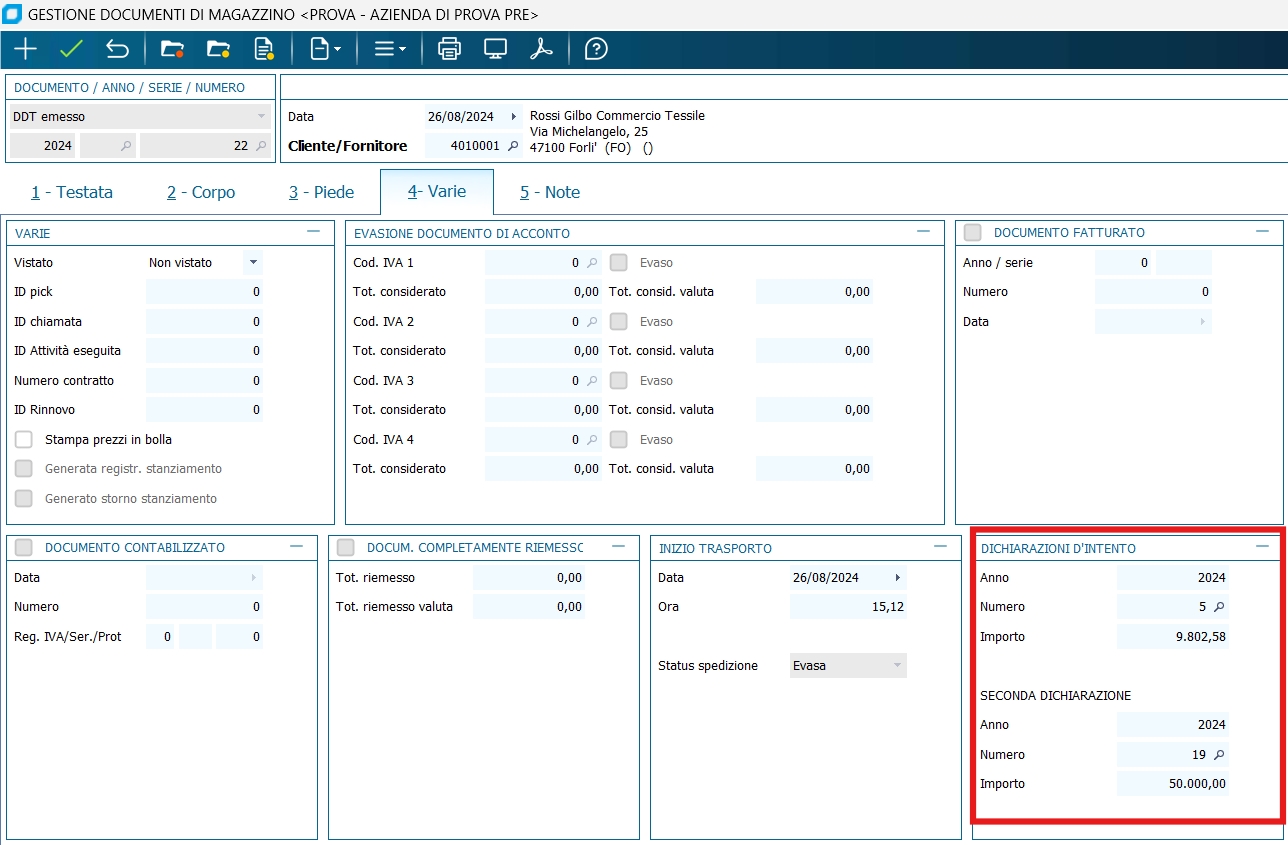
Task: Toggle the Documento Fatturato checkbox
Action: [972, 232]
